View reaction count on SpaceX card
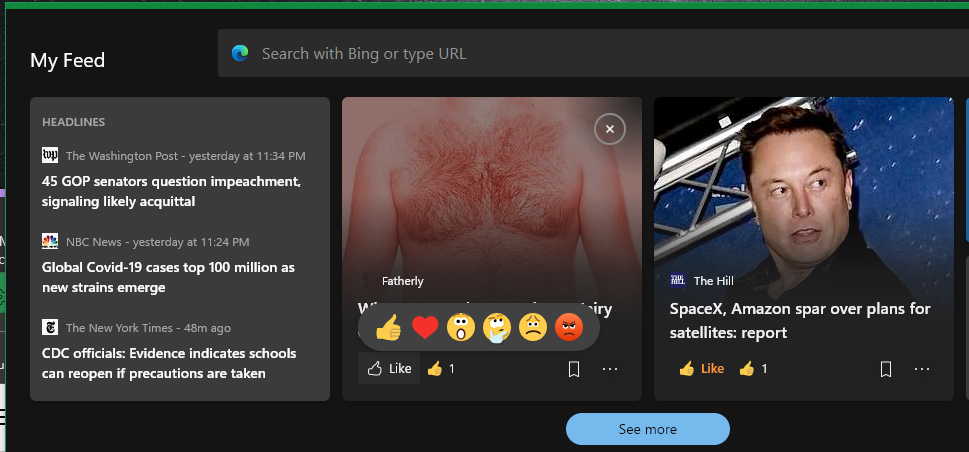The image size is (969, 452). pyautogui.click(x=753, y=369)
